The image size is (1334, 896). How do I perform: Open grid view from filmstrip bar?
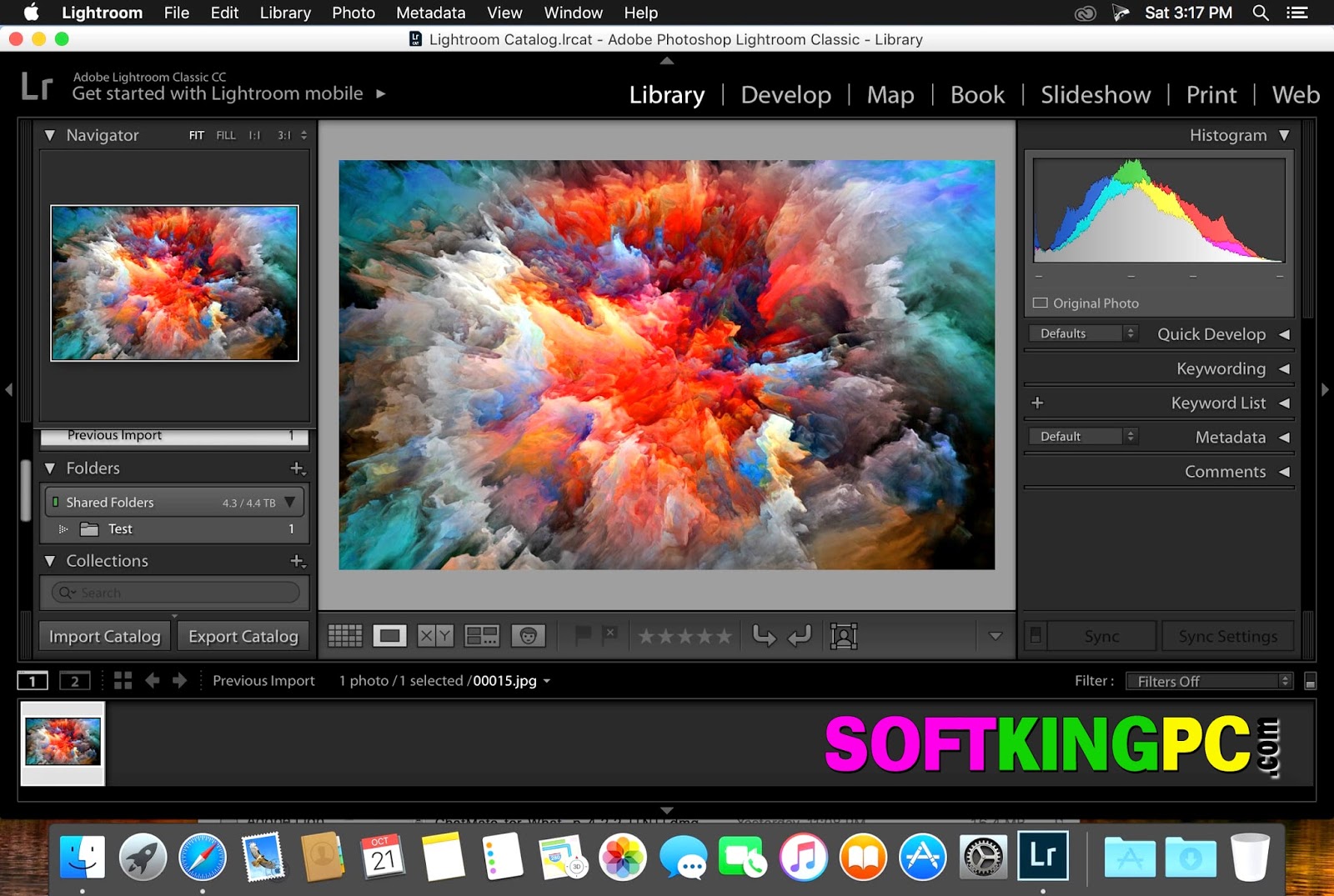coord(123,681)
